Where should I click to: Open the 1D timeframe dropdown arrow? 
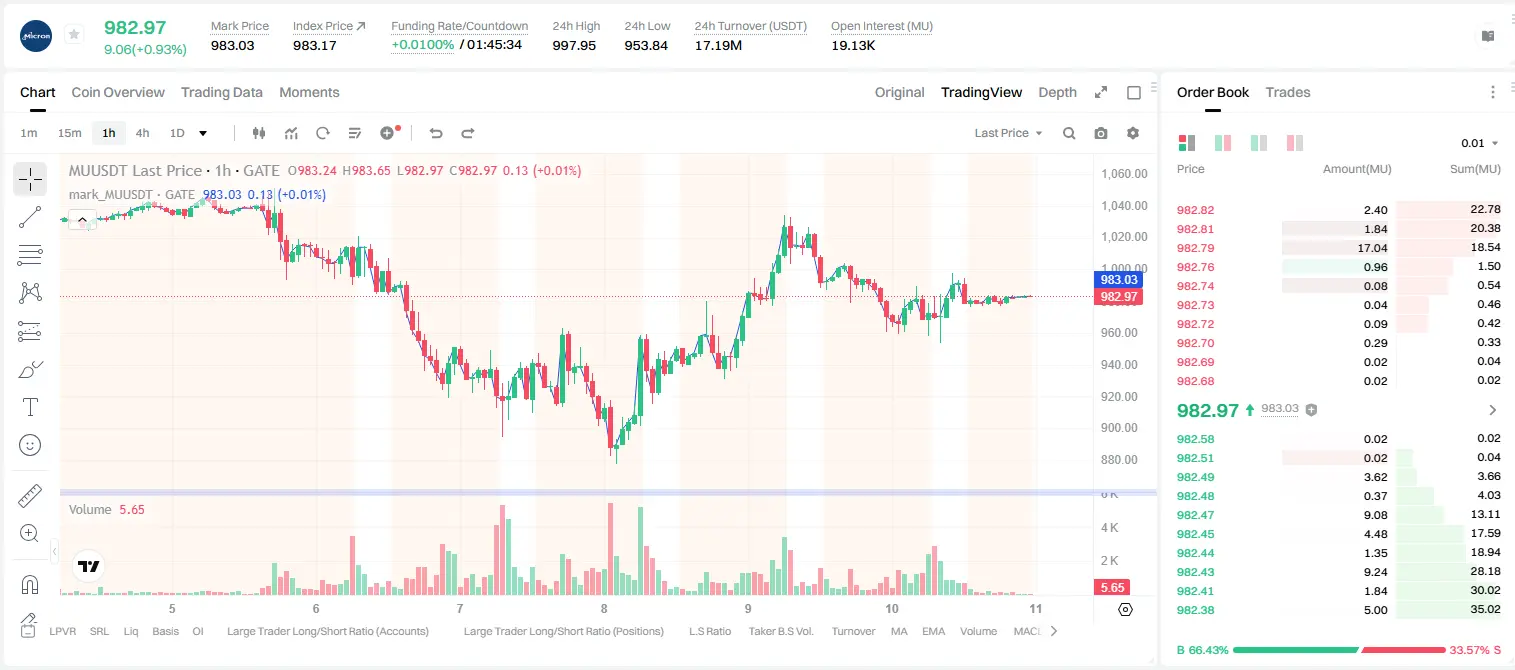(x=203, y=133)
